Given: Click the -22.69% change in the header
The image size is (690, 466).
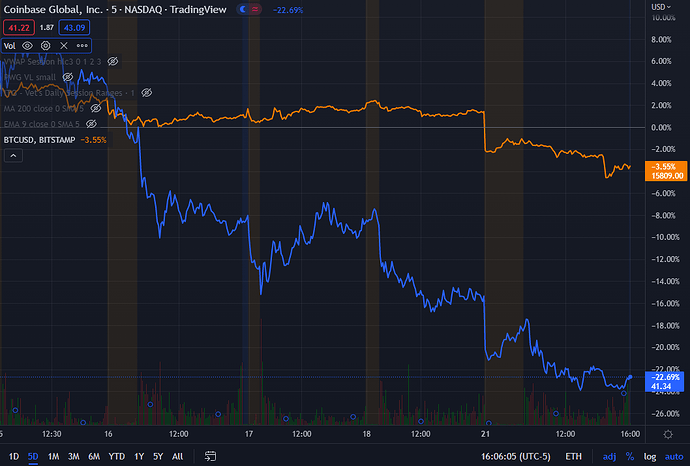Looking at the screenshot, I should 288,10.
